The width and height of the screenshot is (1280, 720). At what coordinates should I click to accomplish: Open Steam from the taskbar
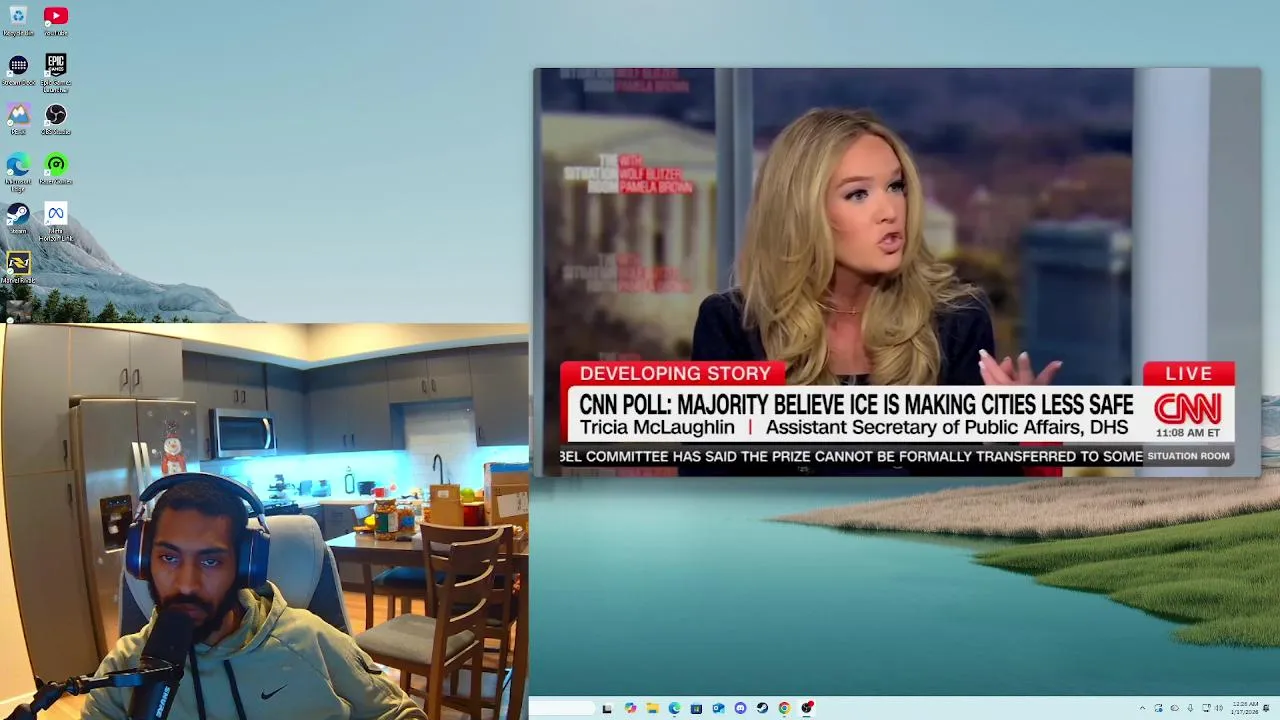pyautogui.click(x=762, y=708)
